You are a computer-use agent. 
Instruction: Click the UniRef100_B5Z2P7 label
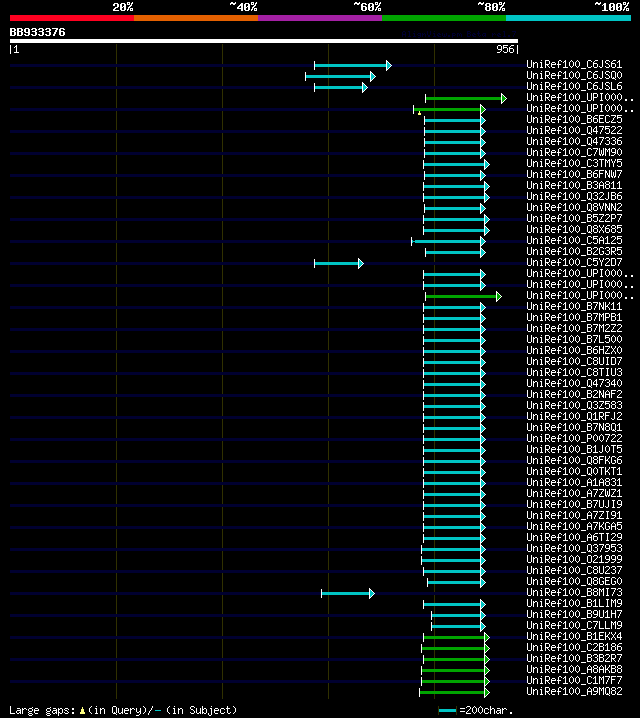coord(574,218)
